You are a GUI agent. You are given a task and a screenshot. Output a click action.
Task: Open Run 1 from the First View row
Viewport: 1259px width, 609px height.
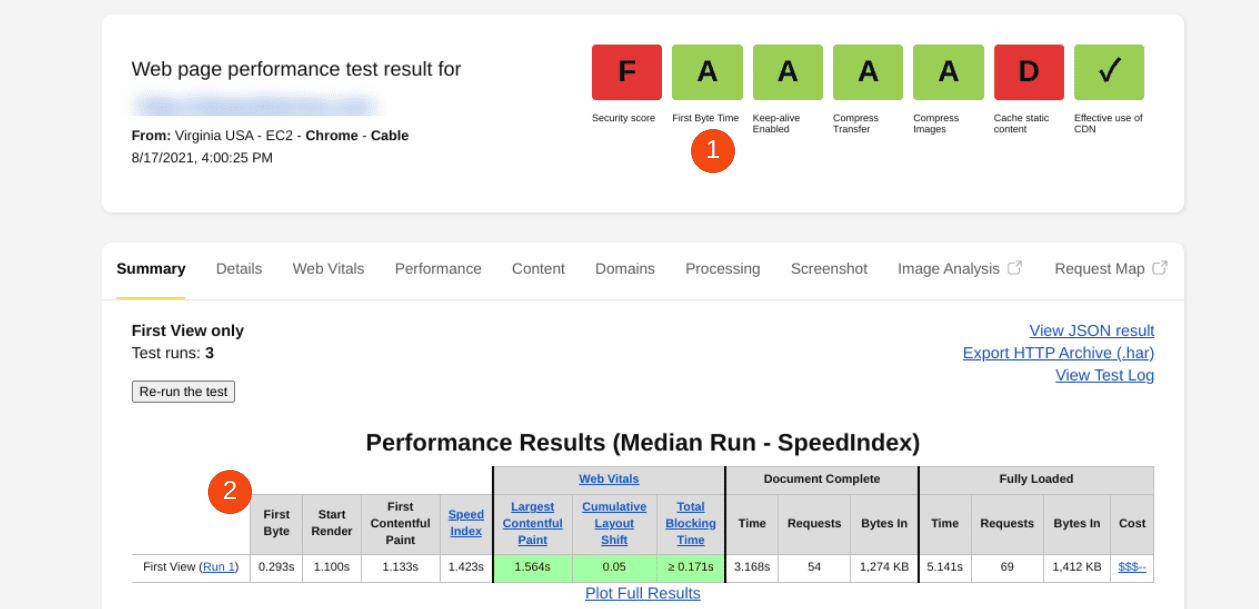point(219,567)
